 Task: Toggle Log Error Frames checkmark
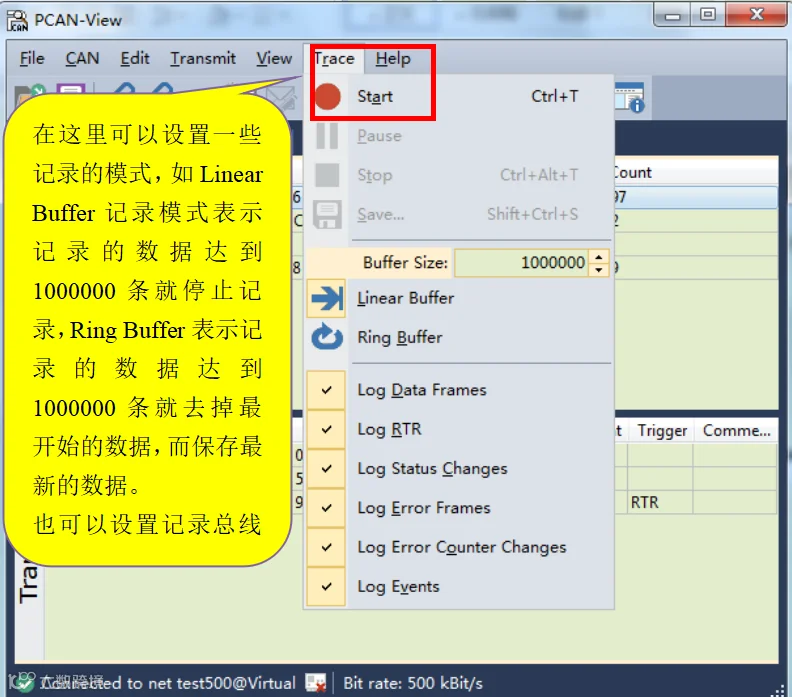326,508
